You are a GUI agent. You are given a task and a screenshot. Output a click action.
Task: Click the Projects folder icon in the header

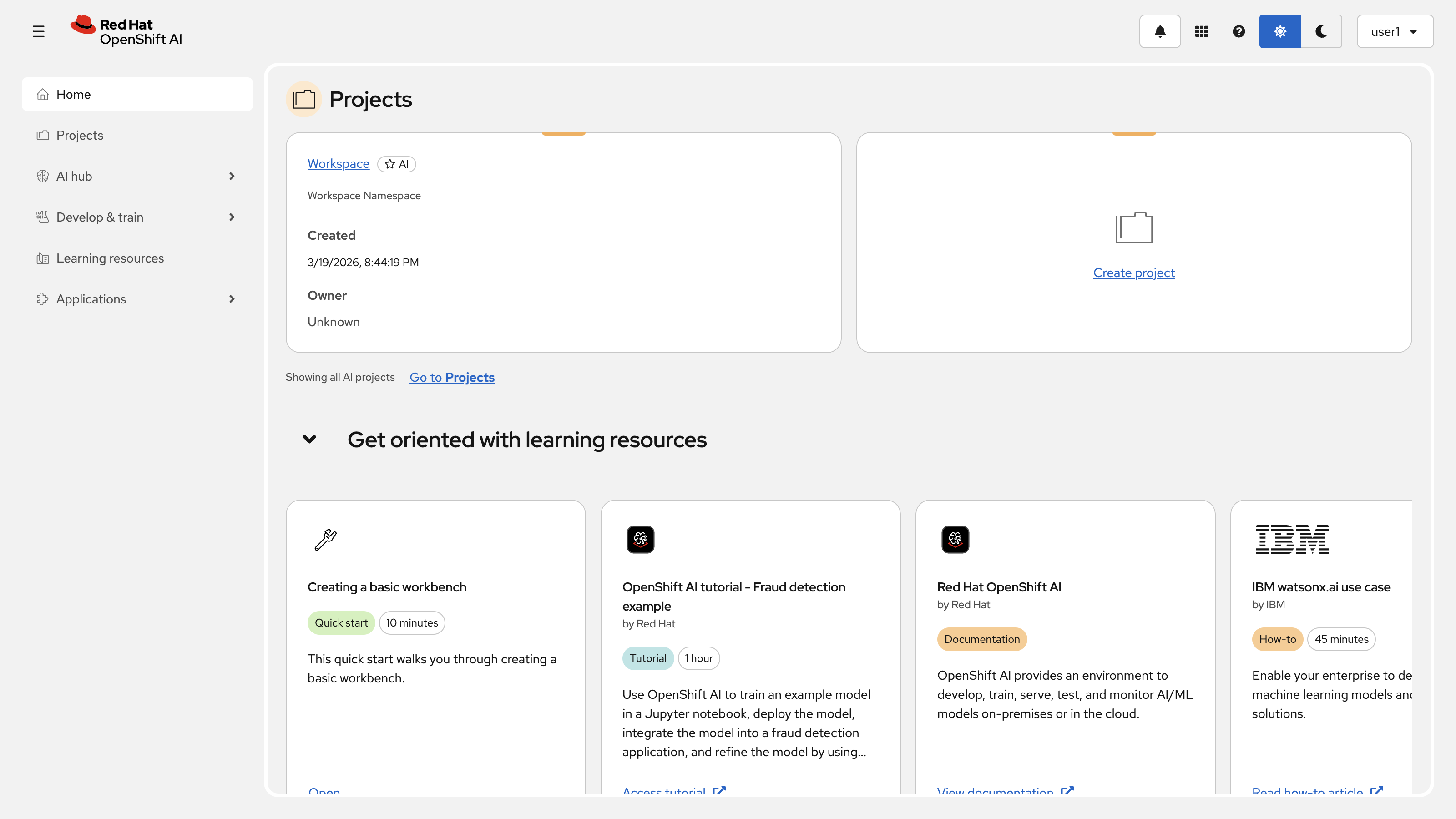coord(303,99)
